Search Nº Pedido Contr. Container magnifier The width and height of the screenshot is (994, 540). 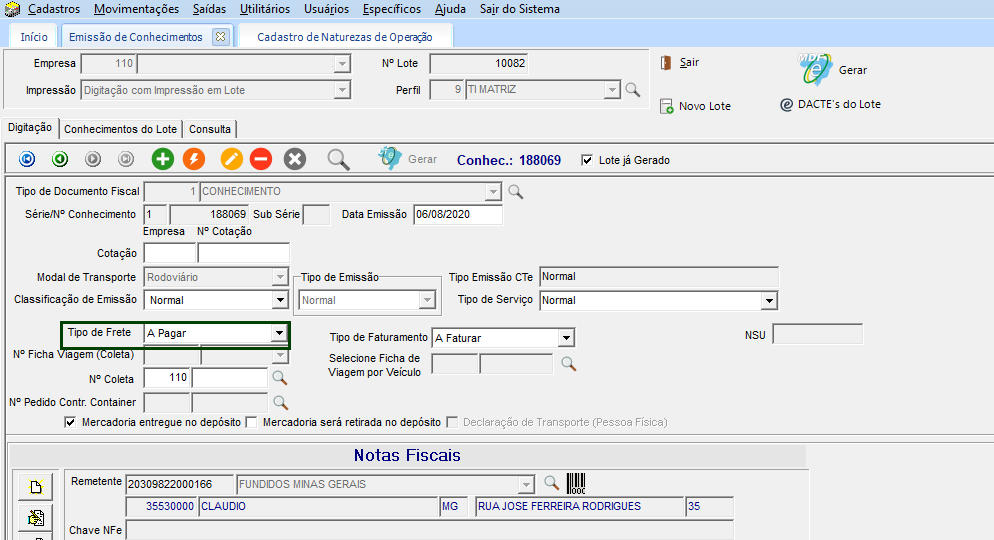[280, 402]
